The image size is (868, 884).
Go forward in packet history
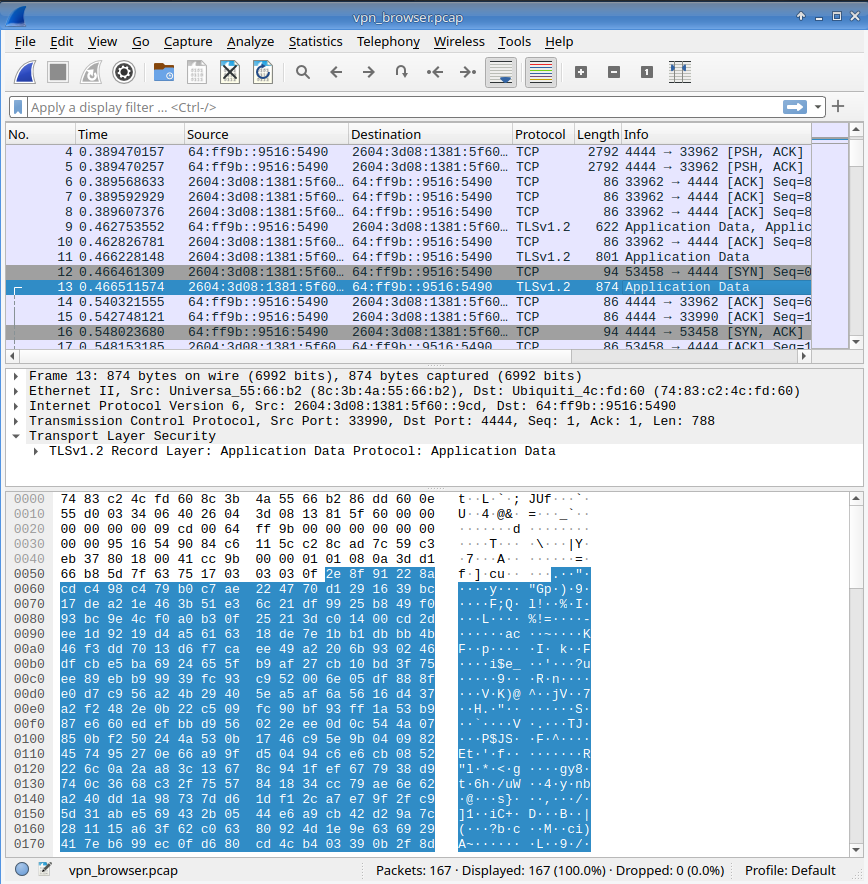(369, 72)
